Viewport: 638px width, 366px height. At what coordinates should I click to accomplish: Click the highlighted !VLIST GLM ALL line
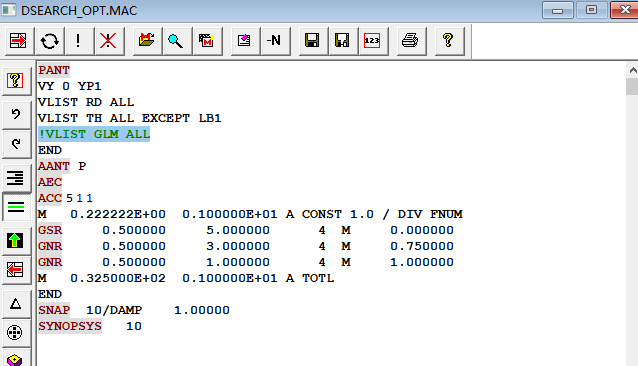tap(94, 134)
